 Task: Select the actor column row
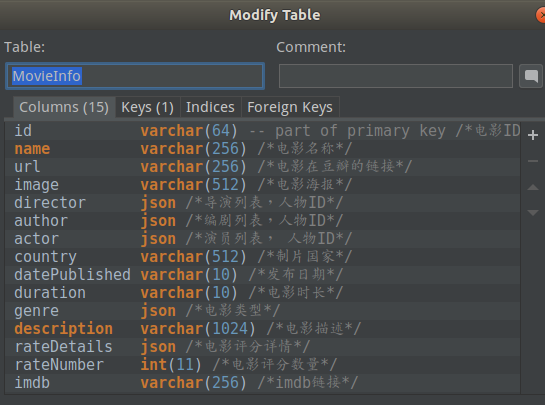[262, 239]
